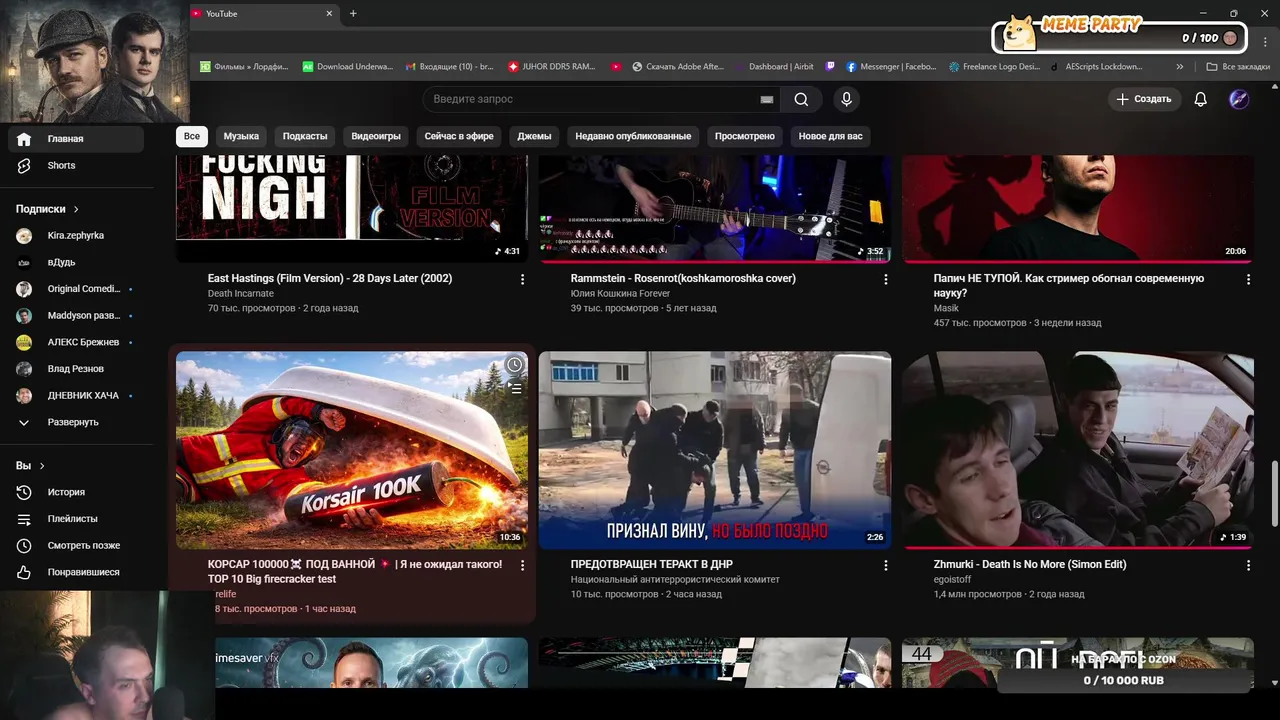The height and width of the screenshot is (720, 1280).
Task: Open the Twitch bookmark icon
Action: tap(830, 67)
